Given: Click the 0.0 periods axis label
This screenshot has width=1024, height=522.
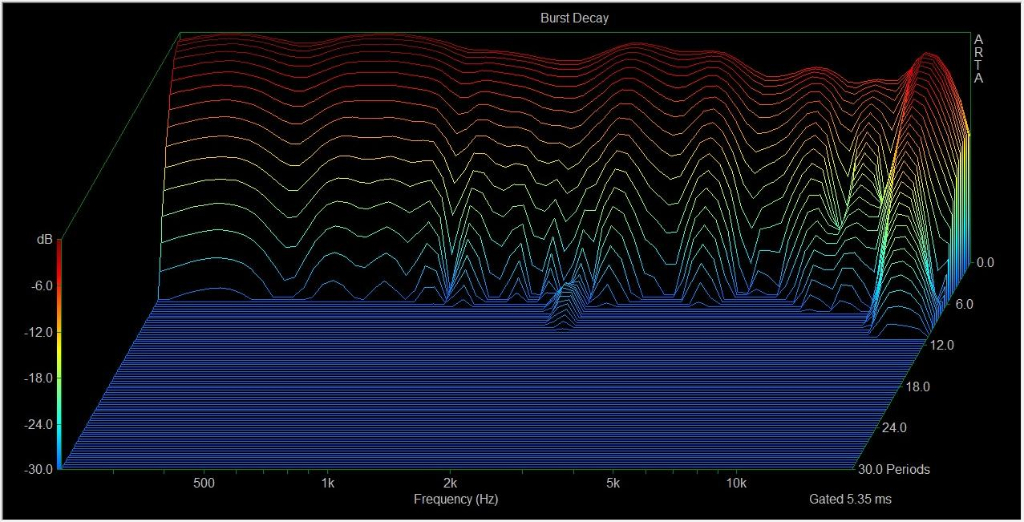Looking at the screenshot, I should tap(985, 263).
